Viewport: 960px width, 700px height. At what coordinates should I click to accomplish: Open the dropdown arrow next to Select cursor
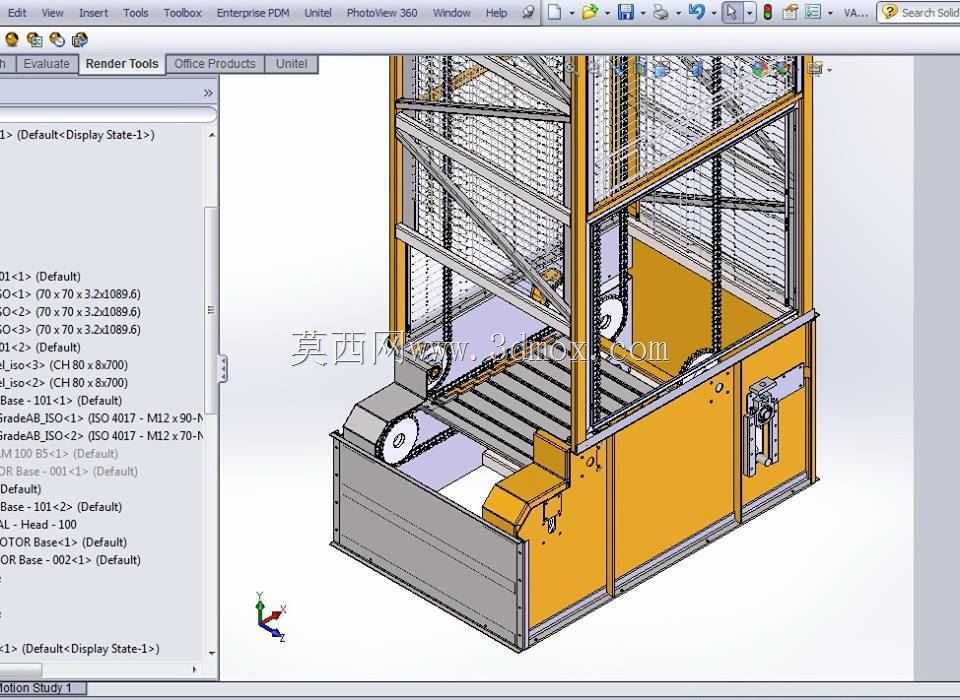click(x=749, y=13)
